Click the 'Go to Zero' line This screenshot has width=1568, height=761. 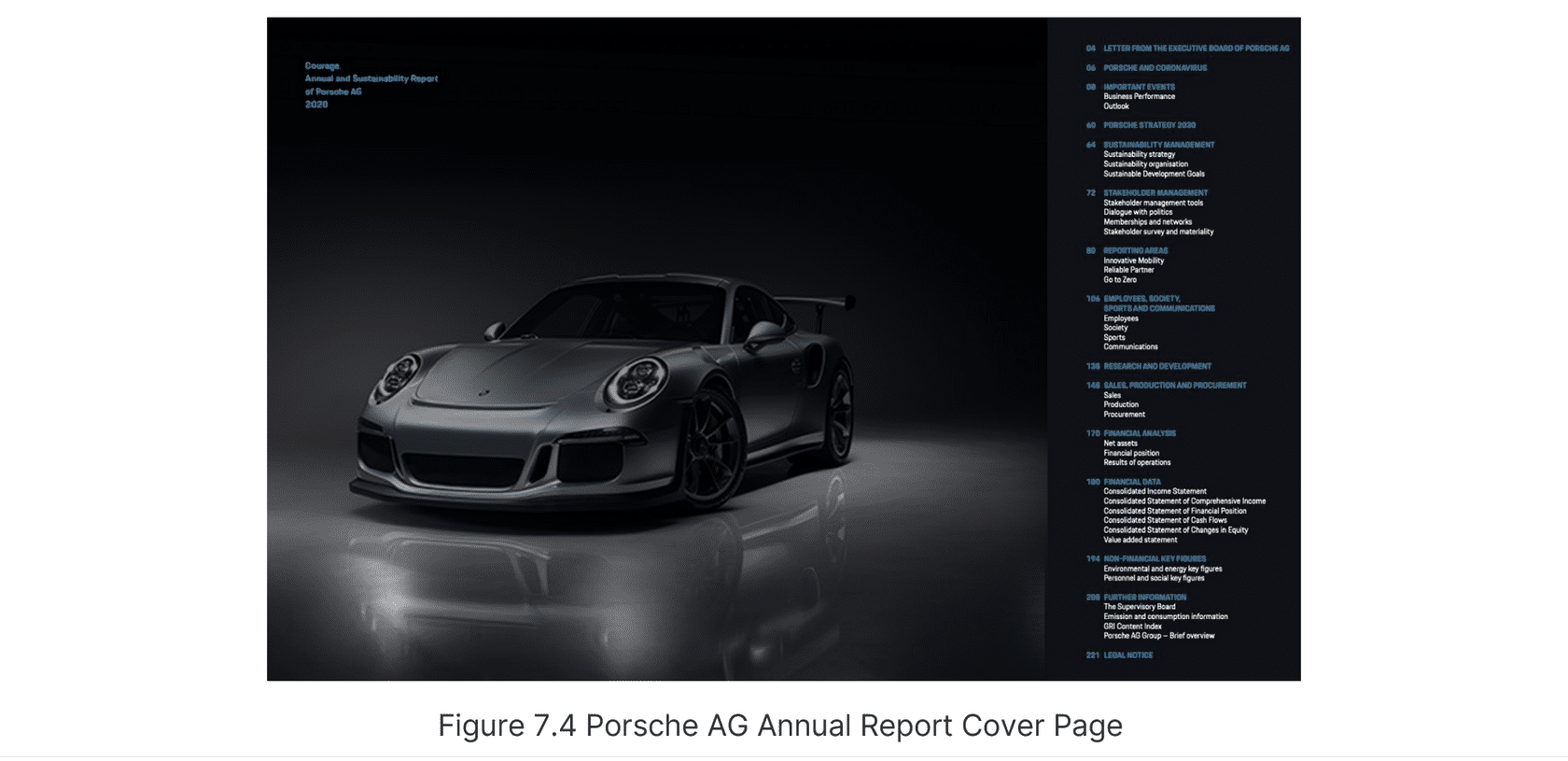(x=1120, y=279)
